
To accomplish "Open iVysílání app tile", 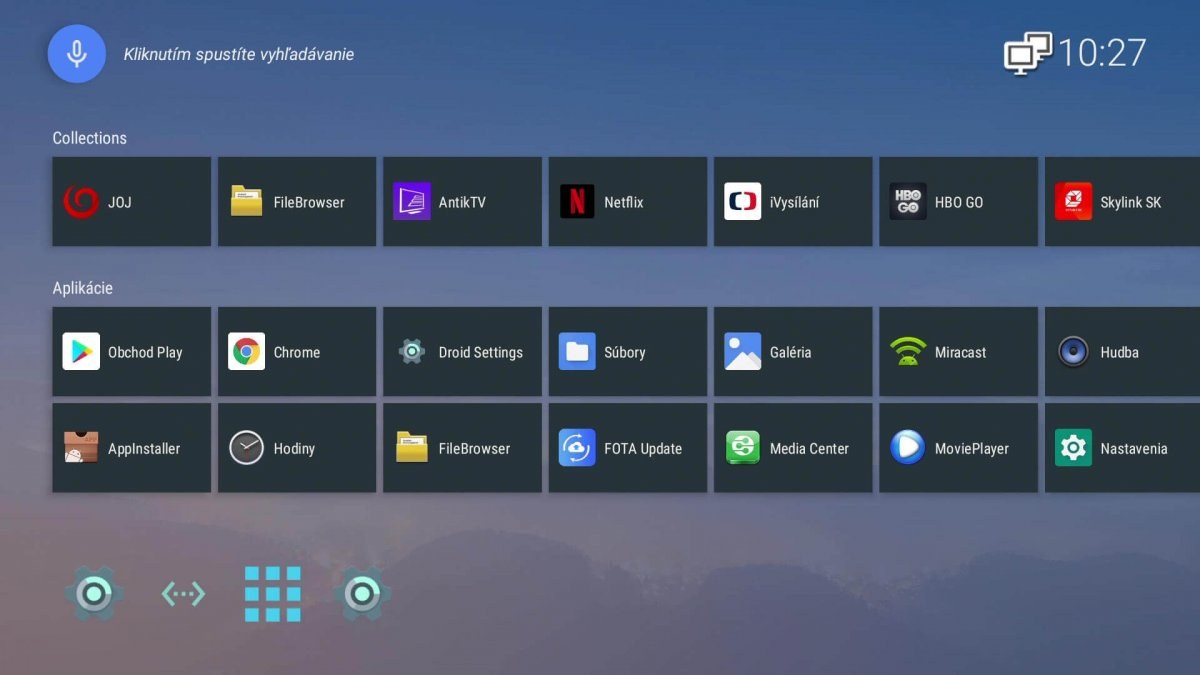I will (x=792, y=201).
